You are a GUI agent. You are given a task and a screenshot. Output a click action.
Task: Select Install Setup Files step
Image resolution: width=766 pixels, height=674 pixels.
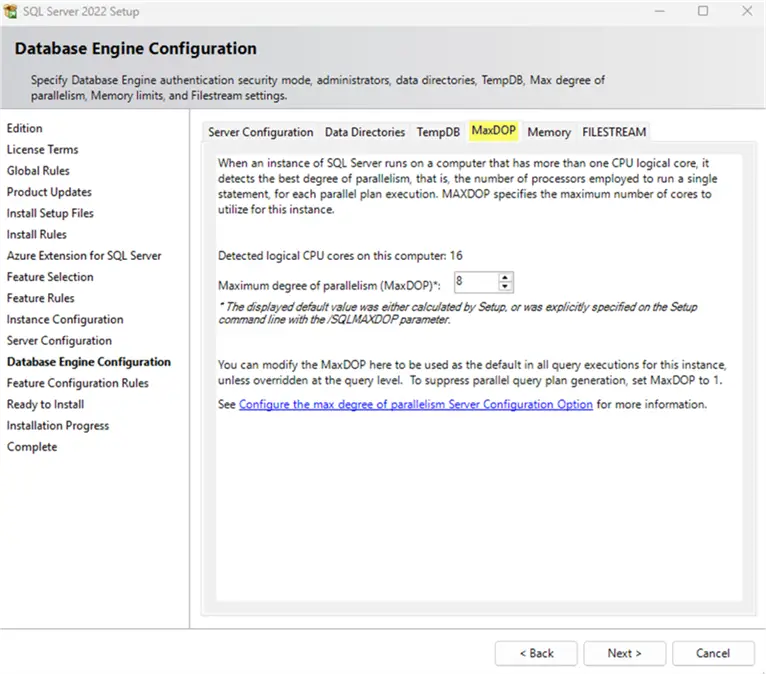pos(50,213)
